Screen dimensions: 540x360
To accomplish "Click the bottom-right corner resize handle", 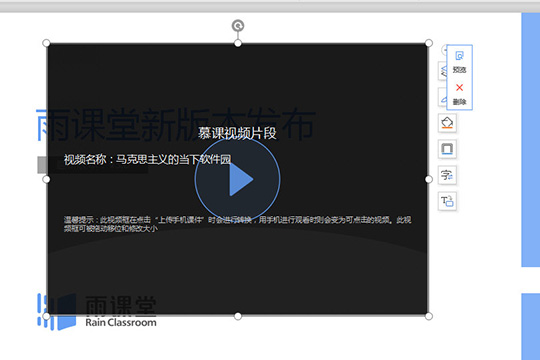I will click(x=429, y=316).
